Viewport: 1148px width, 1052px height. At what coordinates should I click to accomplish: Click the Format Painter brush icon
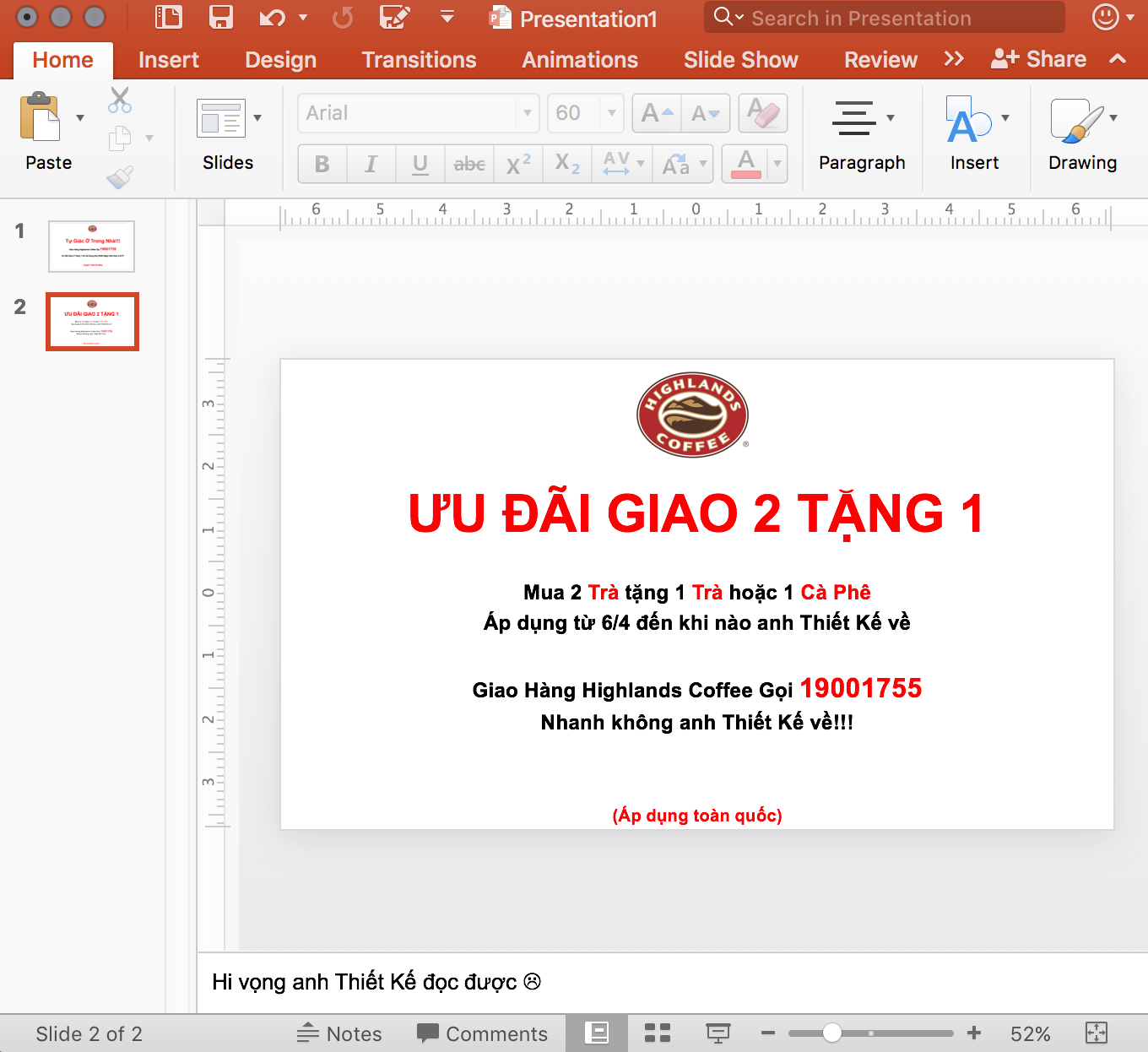click(120, 176)
